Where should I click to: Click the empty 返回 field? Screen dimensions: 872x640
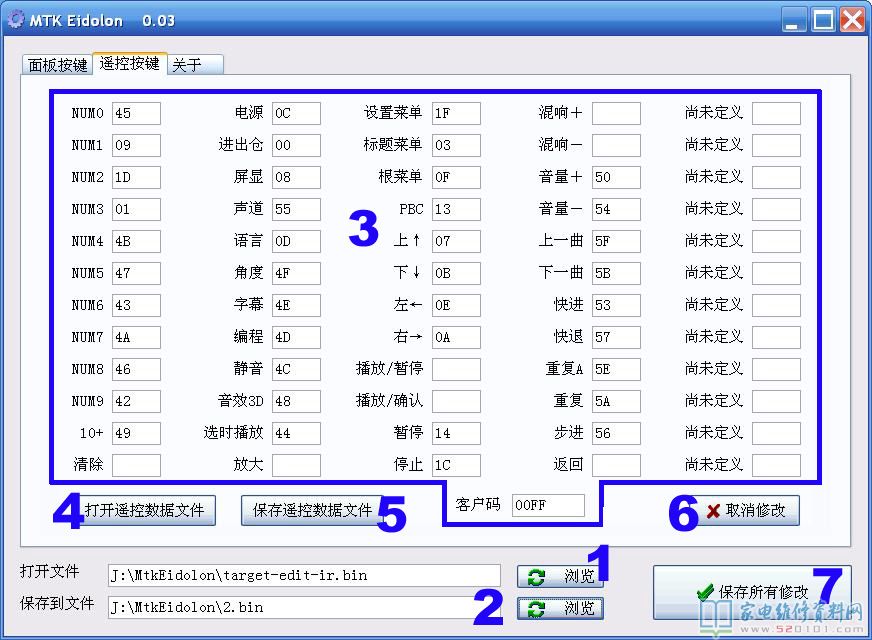point(617,465)
